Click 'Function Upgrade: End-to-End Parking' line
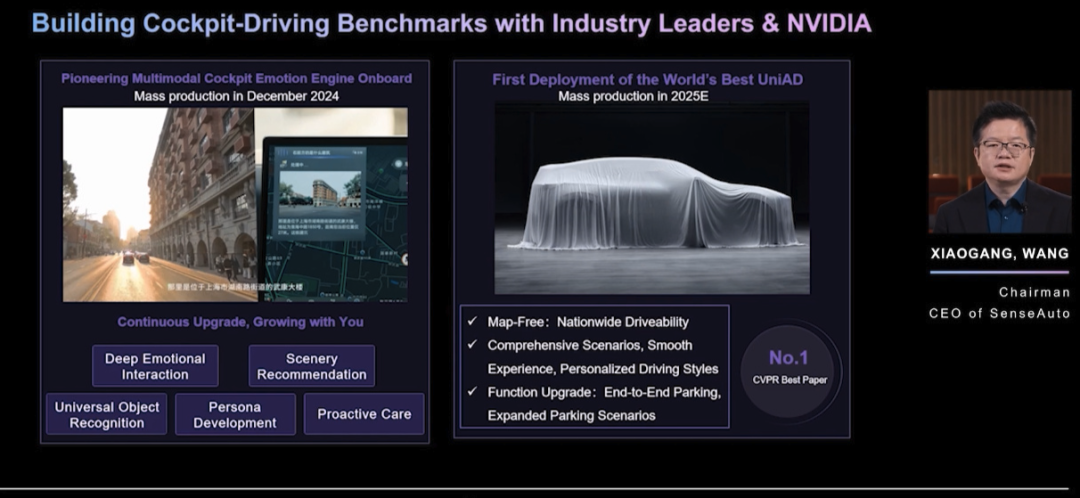This screenshot has width=1080, height=498. (x=604, y=392)
